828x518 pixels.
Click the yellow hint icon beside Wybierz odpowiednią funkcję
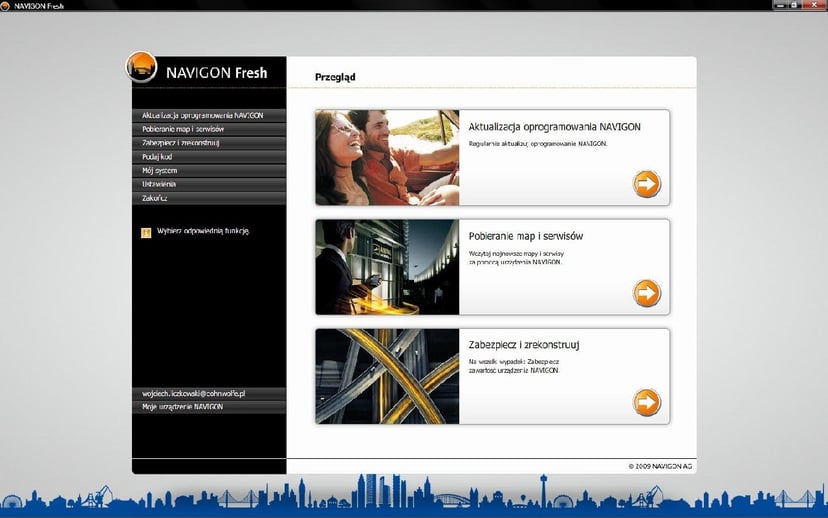tap(146, 232)
